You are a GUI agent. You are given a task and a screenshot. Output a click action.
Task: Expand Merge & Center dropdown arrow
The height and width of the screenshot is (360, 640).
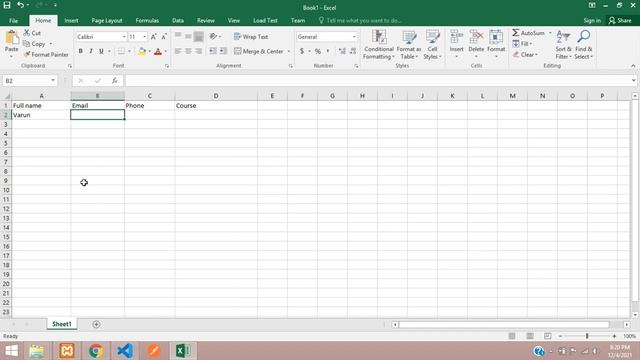tap(289, 51)
